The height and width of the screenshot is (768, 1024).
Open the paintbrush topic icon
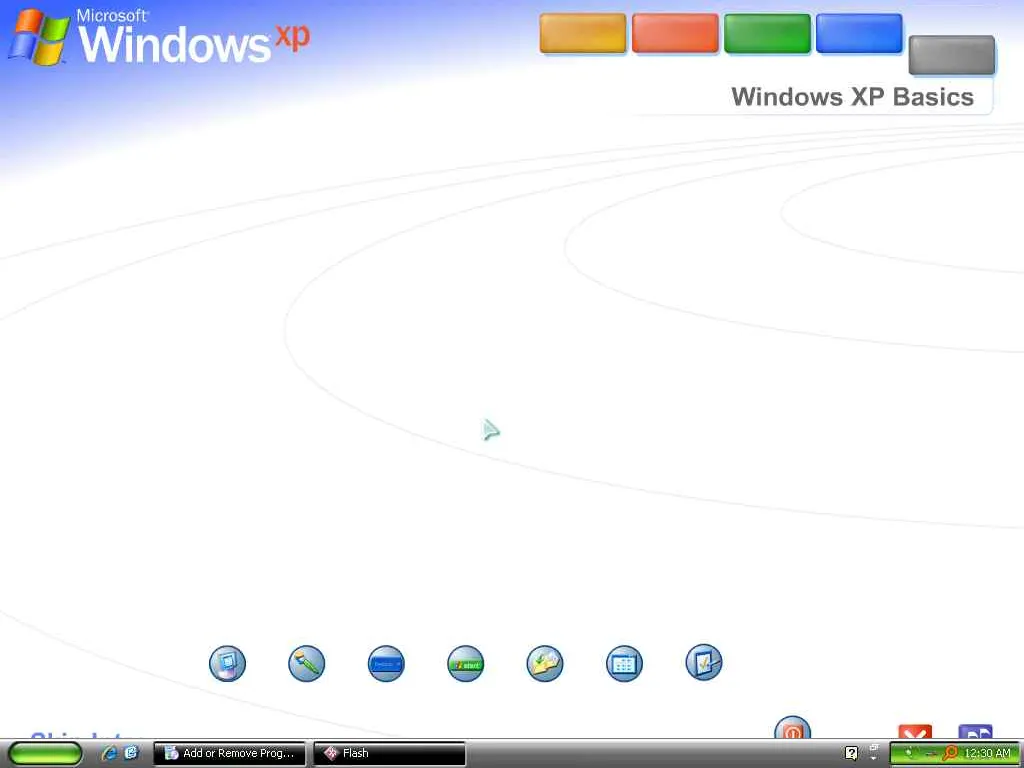click(x=306, y=664)
